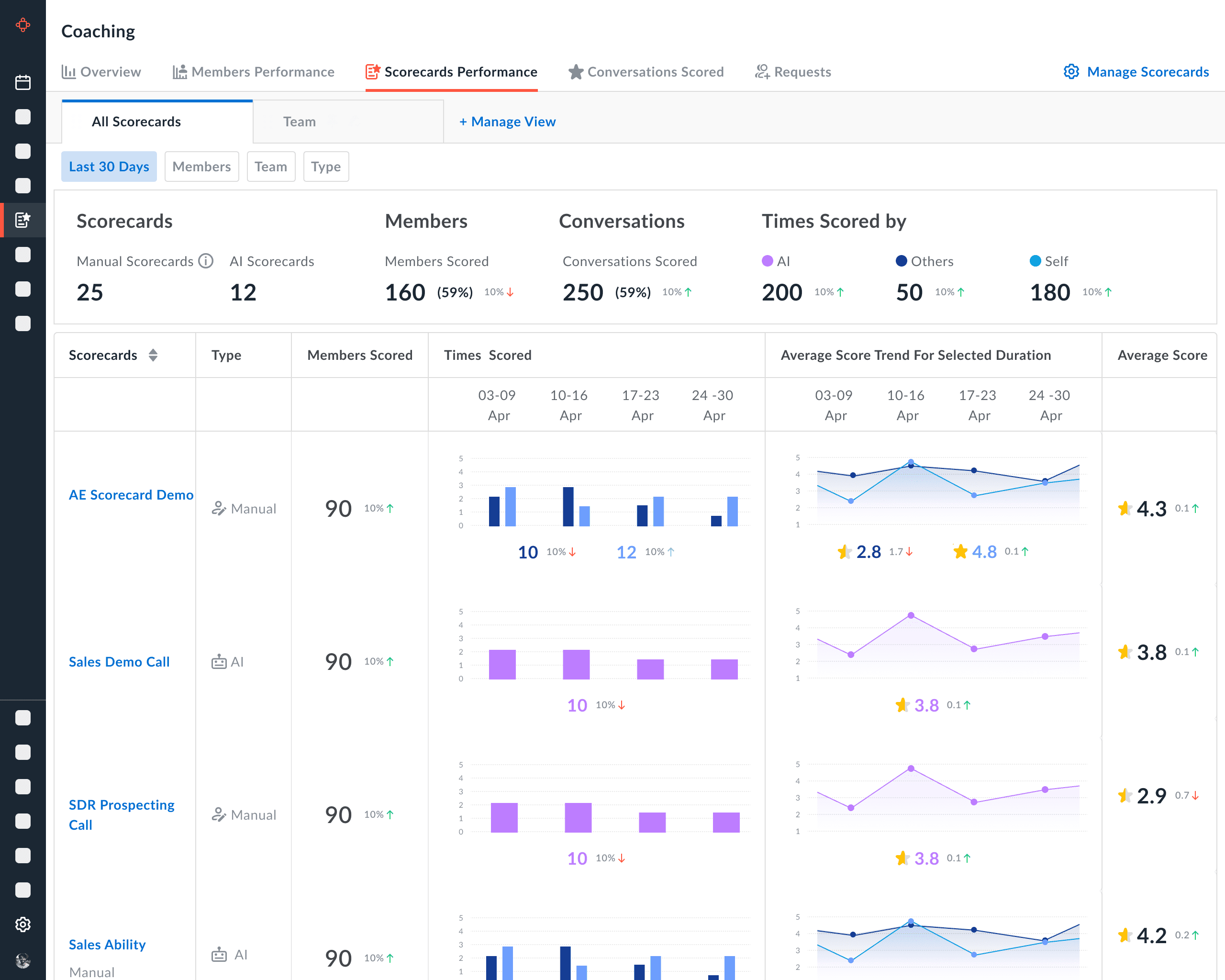This screenshot has height=980, width=1225.
Task: Open the Members filter dropdown
Action: 201,167
